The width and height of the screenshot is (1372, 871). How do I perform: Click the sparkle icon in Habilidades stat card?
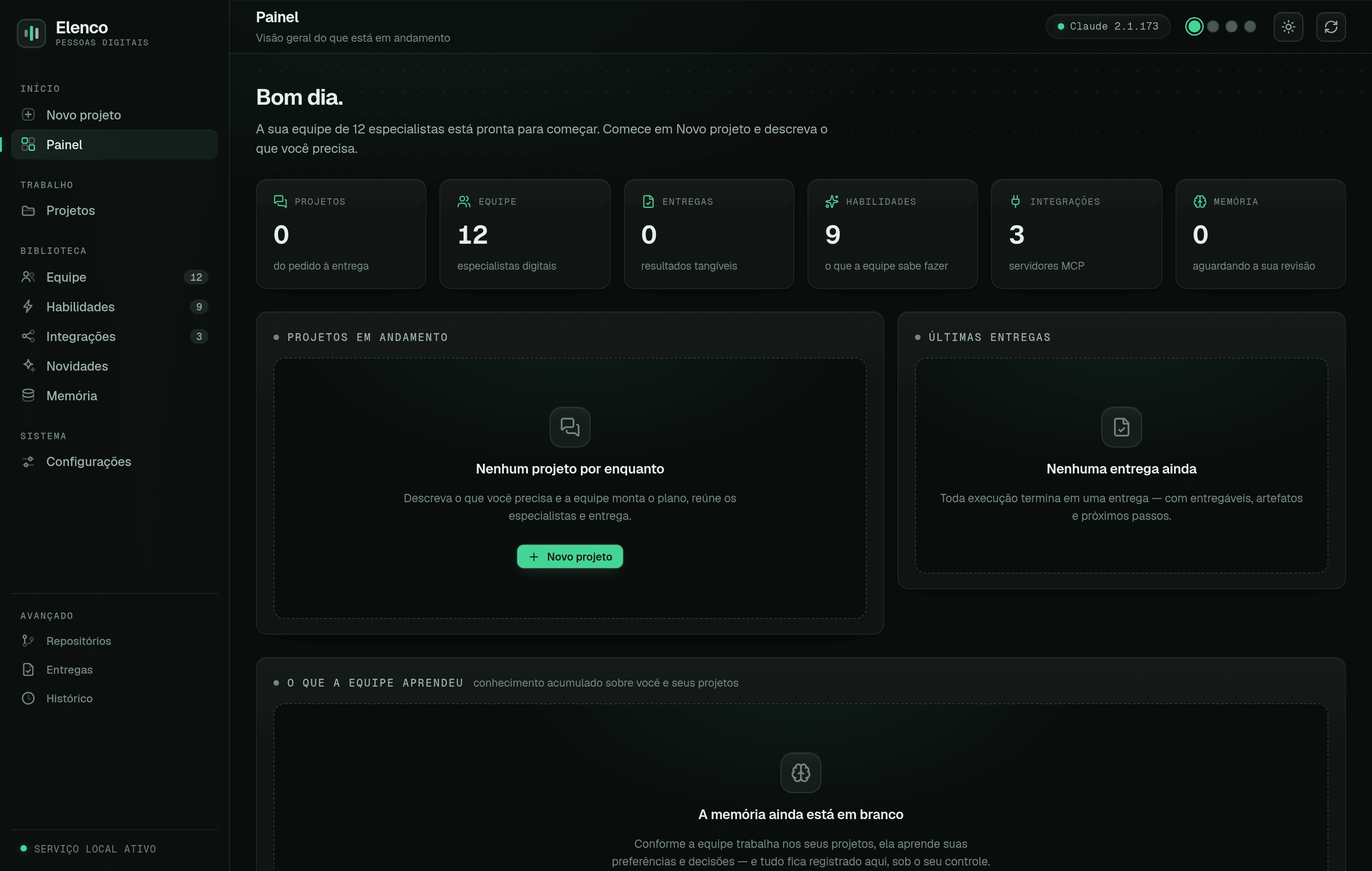click(832, 201)
